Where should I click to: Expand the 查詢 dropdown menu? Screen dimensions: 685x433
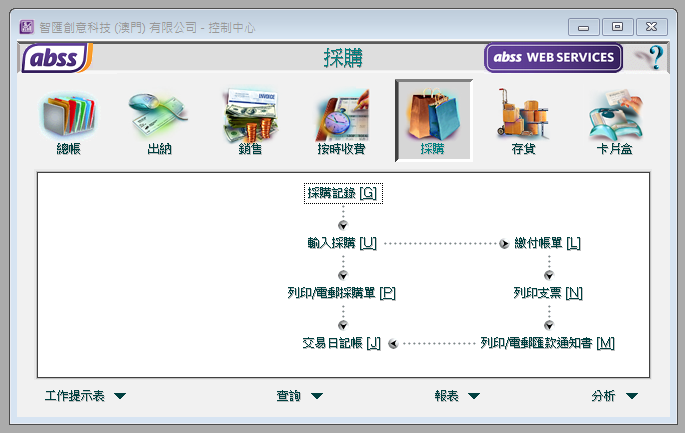[x=299, y=396]
